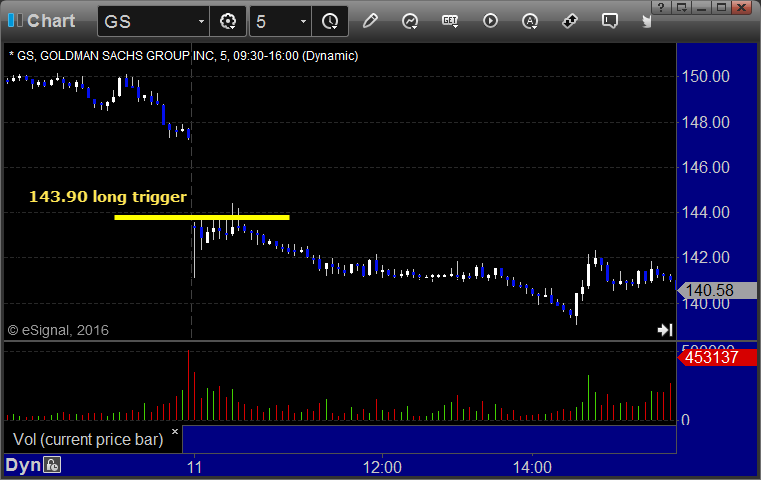Click the 140.58 current price tag
This screenshot has width=761, height=480.
(717, 290)
